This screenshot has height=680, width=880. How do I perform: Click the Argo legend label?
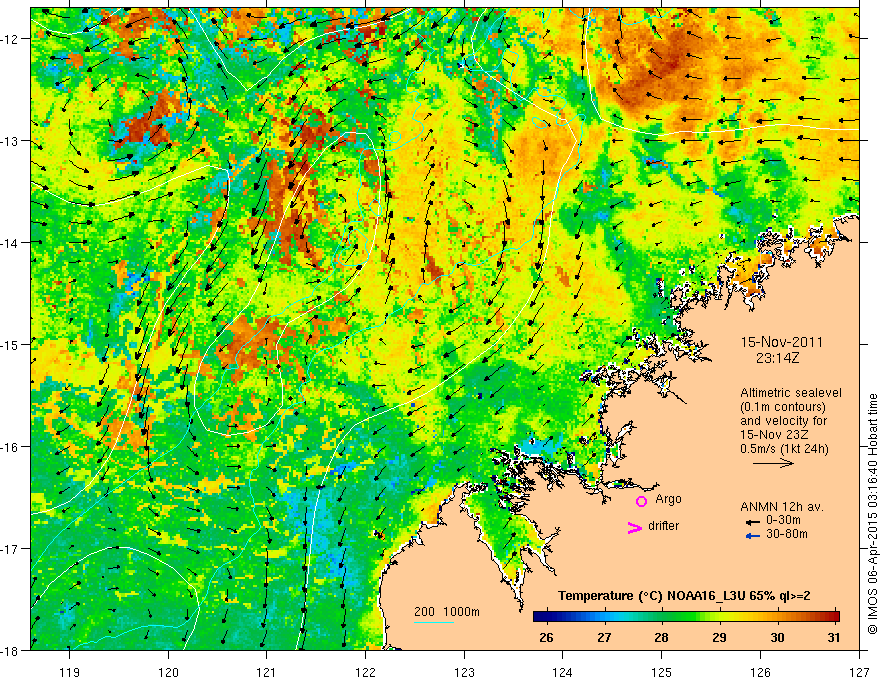pyautogui.click(x=668, y=499)
